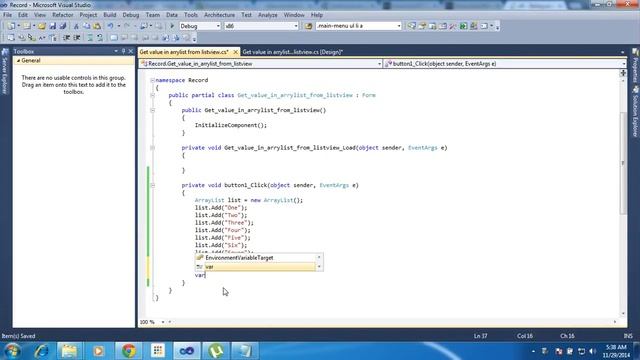
Task: Save the current file via the floppy icon
Action: (x=53, y=26)
